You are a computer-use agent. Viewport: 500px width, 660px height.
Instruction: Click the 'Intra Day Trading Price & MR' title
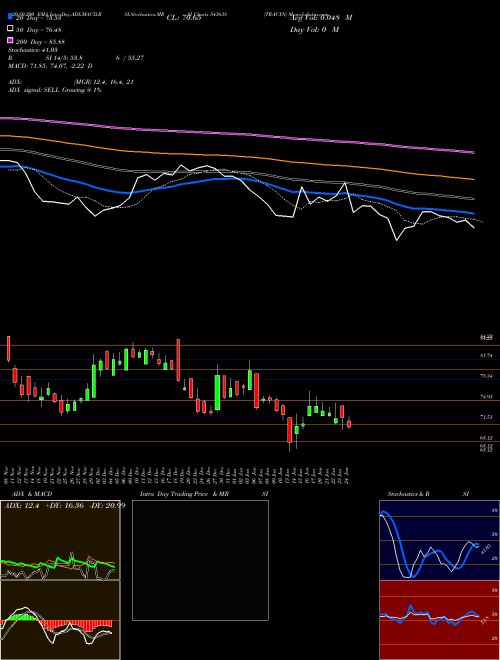[184, 494]
